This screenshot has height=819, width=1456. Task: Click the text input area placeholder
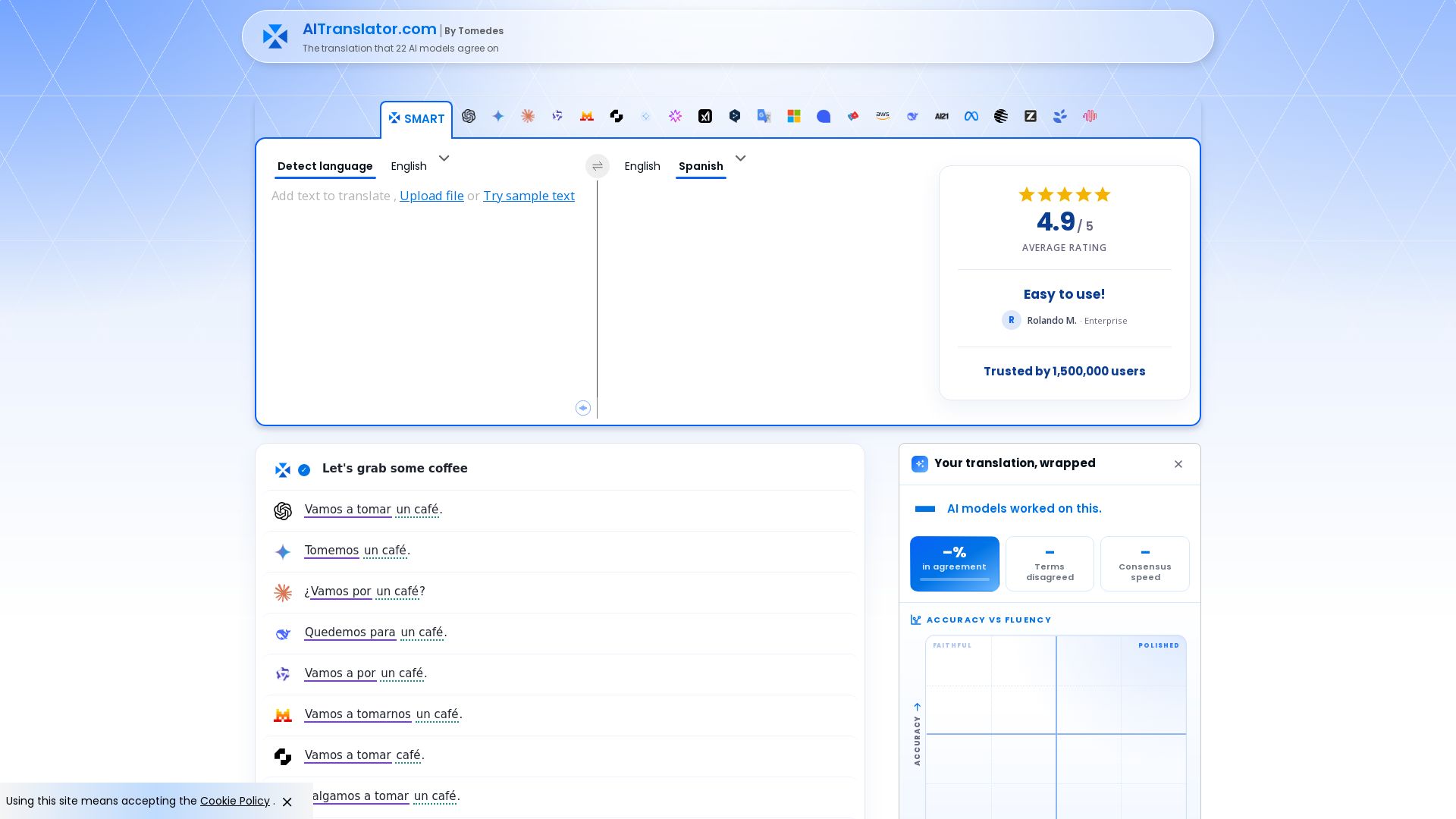(331, 196)
